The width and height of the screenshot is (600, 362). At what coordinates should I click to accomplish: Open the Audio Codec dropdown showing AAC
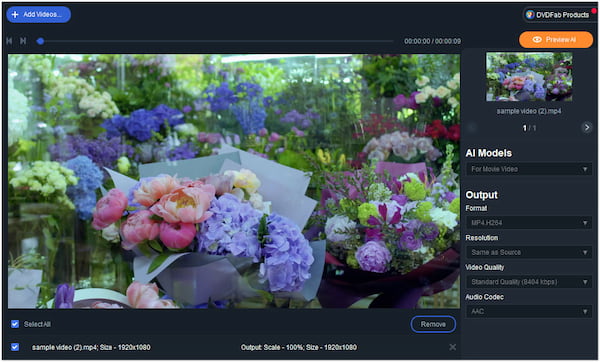click(529, 311)
